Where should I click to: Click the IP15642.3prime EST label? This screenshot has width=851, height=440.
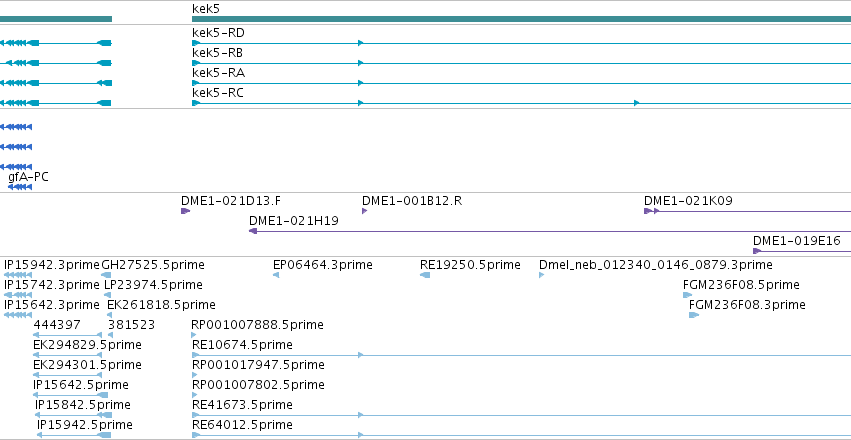52,305
